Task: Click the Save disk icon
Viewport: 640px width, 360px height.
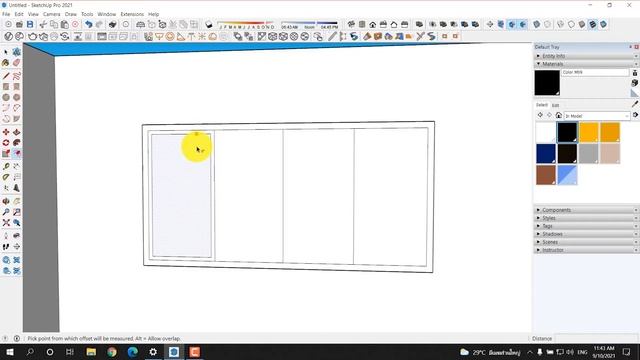Action: pyautogui.click(x=30, y=24)
